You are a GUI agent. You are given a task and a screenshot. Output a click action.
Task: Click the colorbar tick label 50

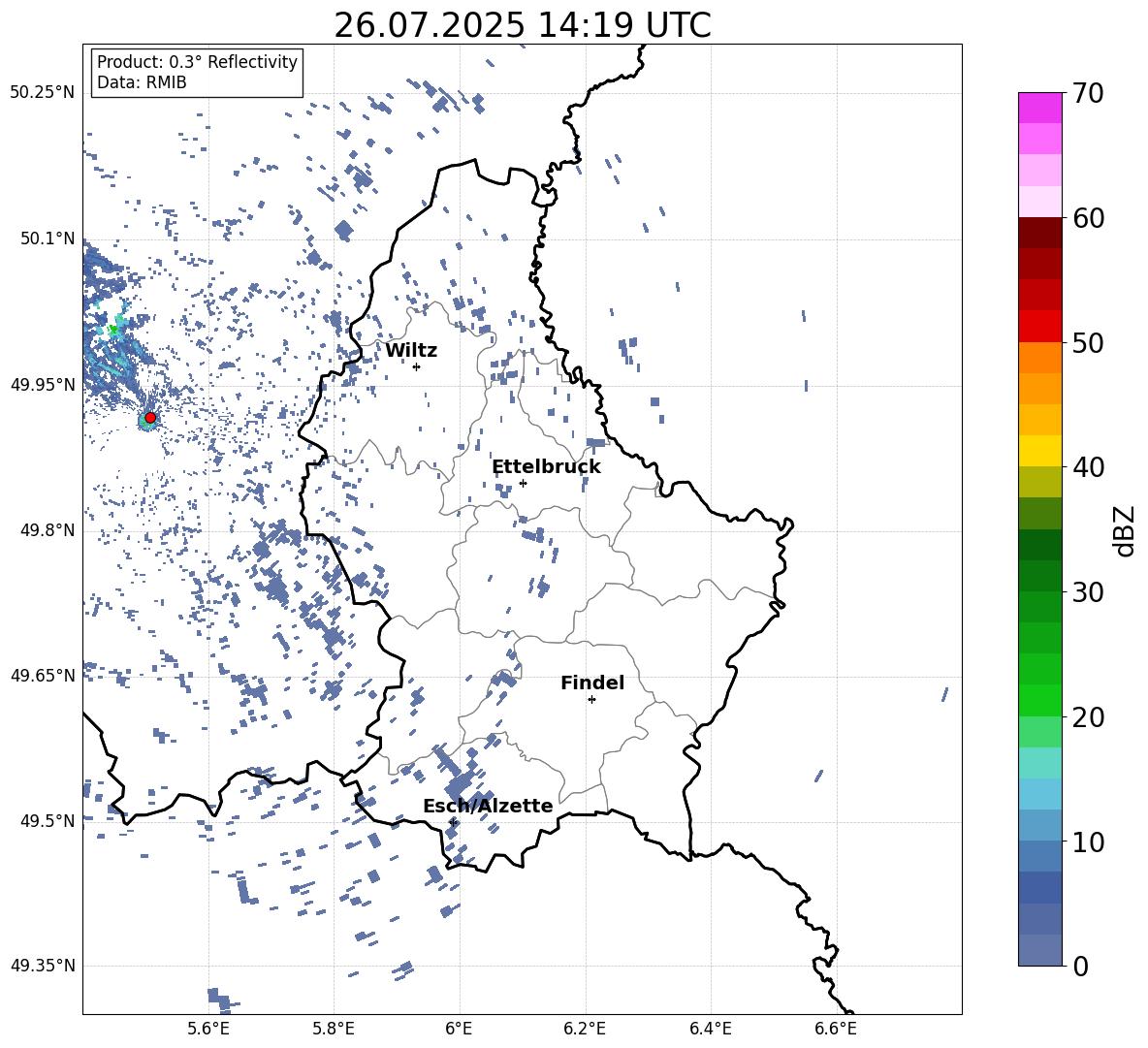tap(1088, 342)
